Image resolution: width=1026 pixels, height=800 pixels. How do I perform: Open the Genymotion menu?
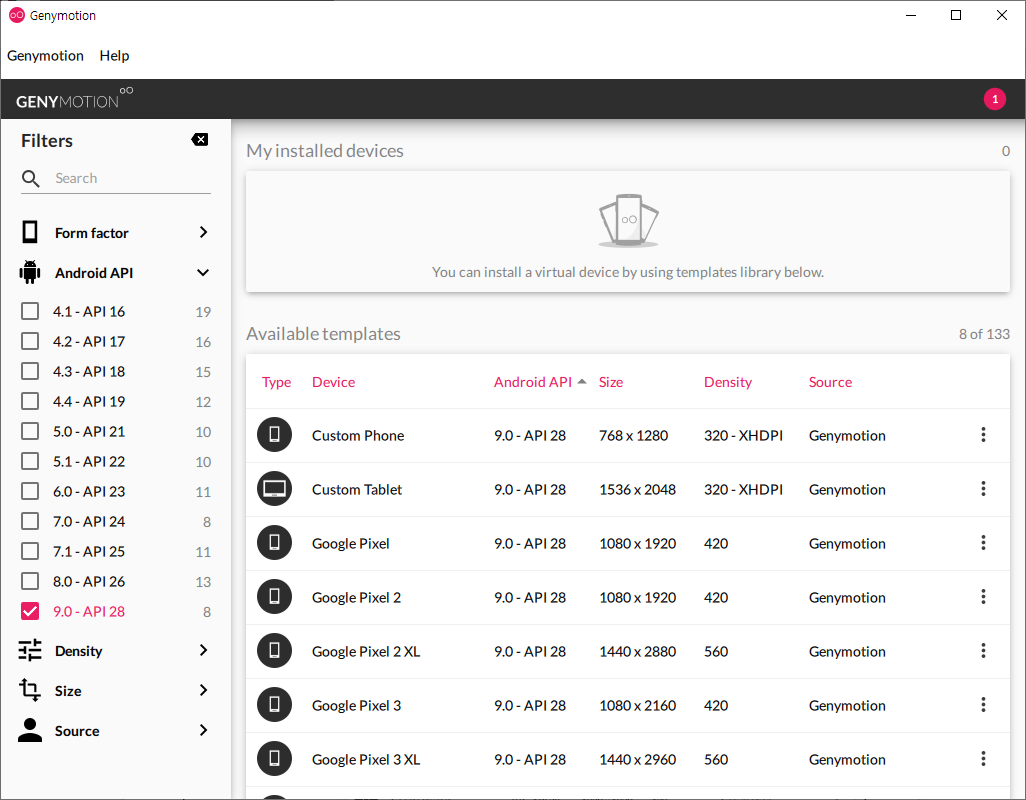click(45, 56)
